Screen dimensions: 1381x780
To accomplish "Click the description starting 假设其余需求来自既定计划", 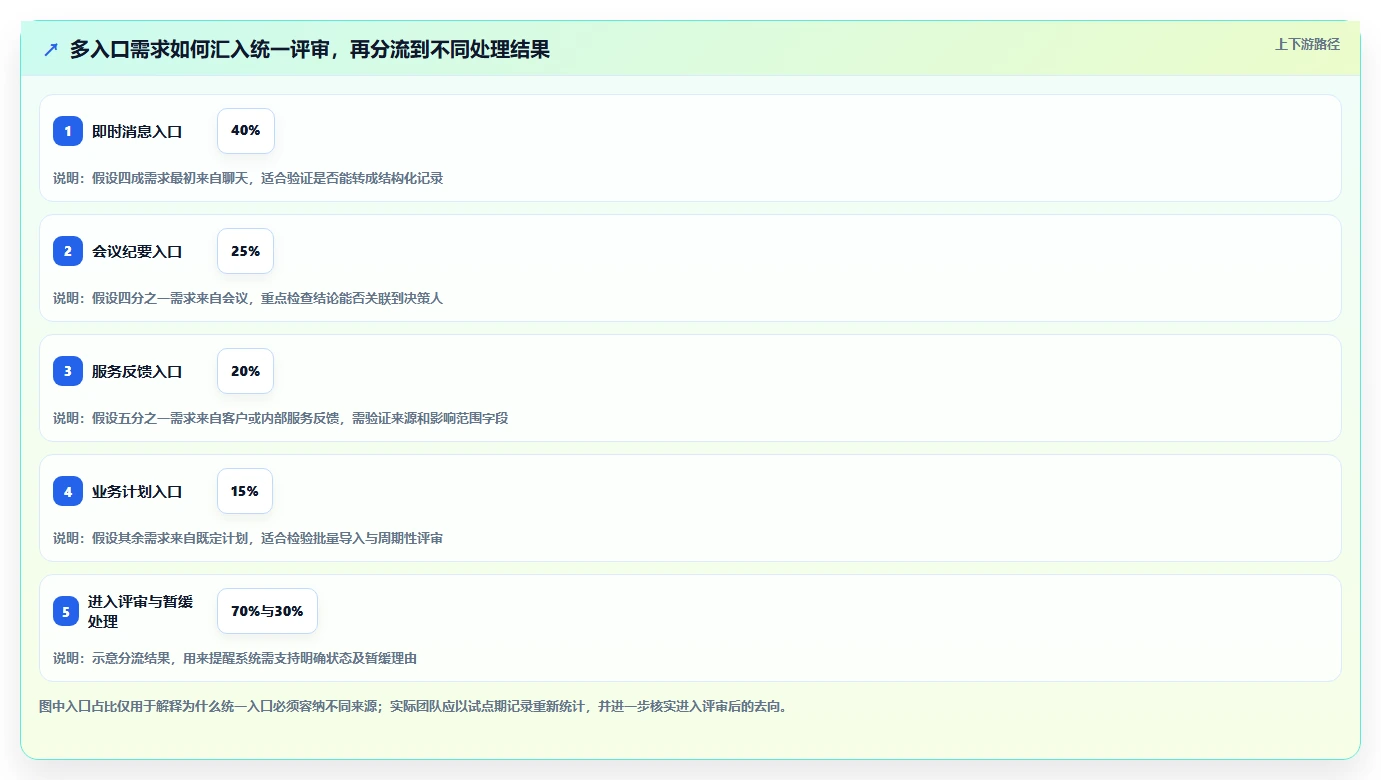I will coord(248,538).
